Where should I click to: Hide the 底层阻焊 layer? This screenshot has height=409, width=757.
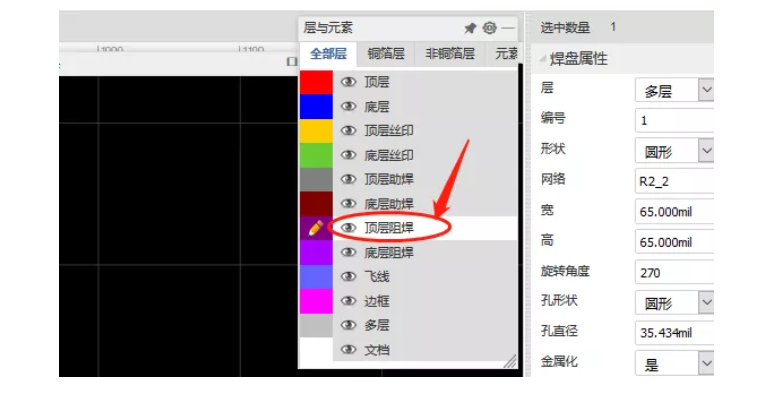[x=349, y=252]
